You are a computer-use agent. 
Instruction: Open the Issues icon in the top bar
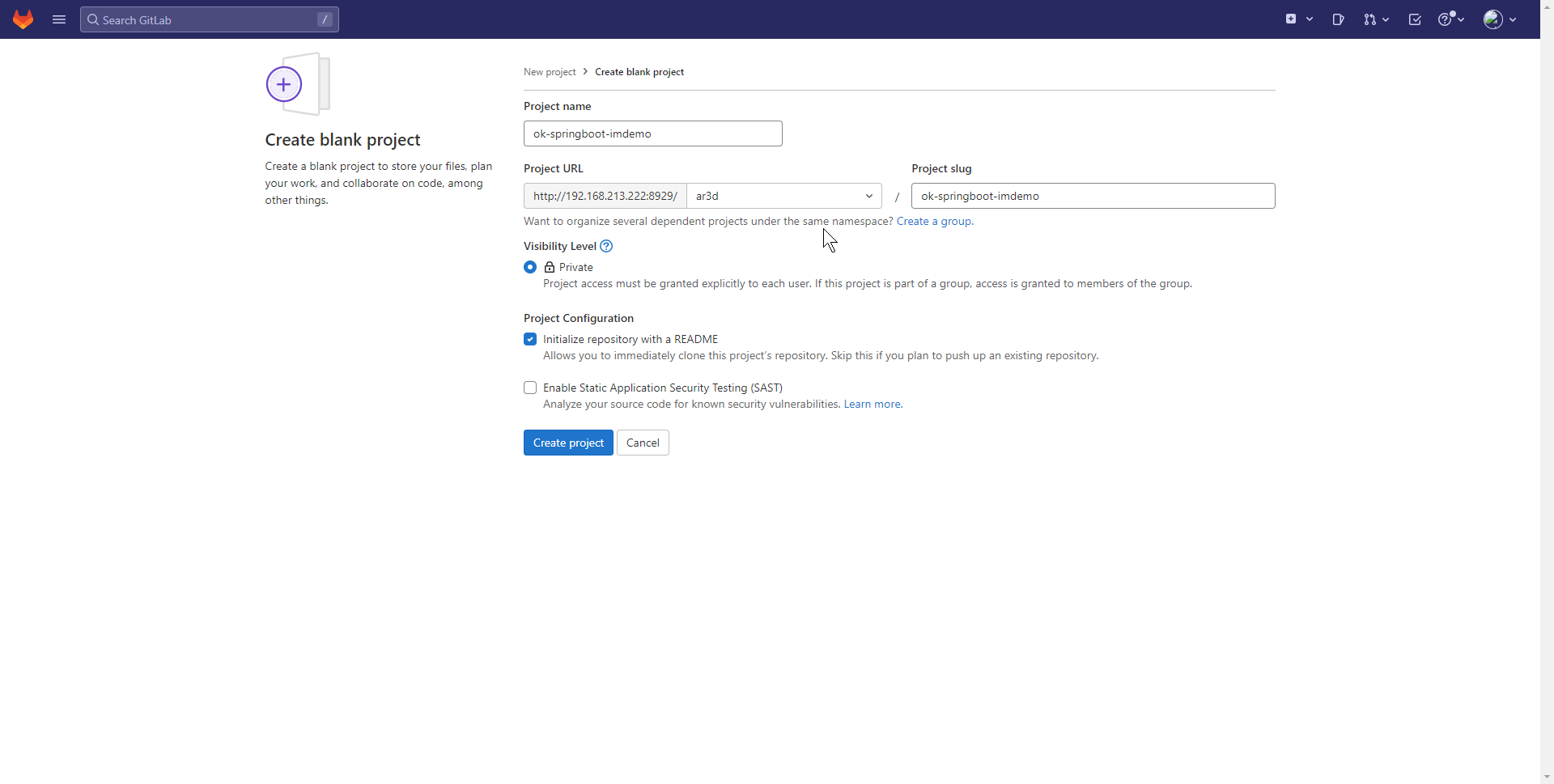(1338, 19)
